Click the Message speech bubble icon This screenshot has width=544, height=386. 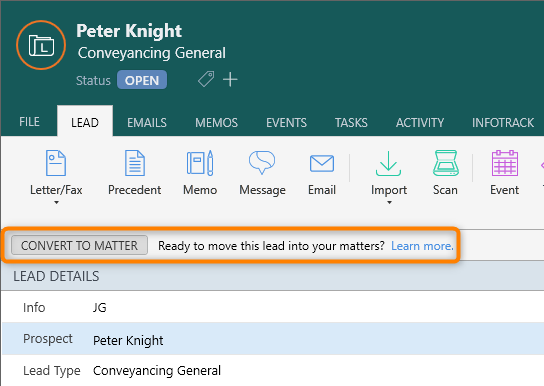click(262, 162)
